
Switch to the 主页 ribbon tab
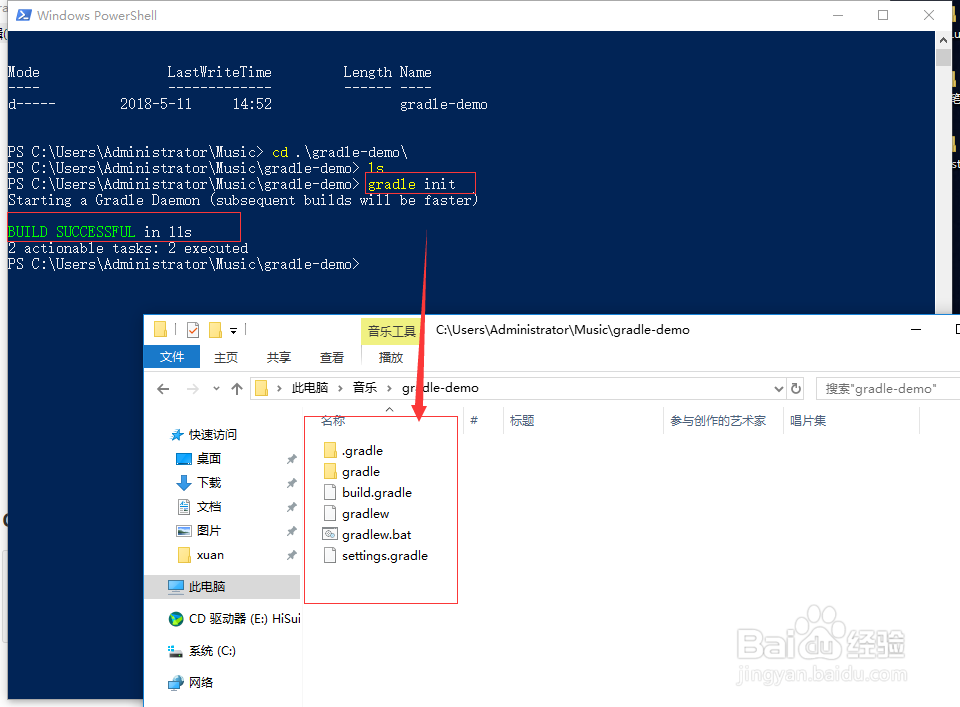[x=225, y=357]
